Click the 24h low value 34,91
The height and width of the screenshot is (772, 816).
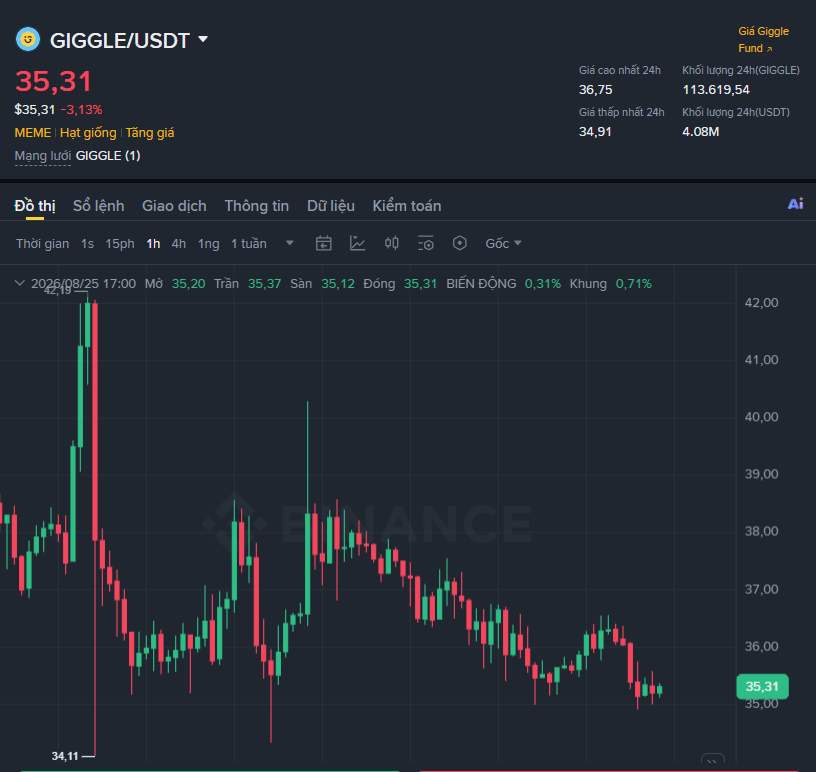(595, 132)
